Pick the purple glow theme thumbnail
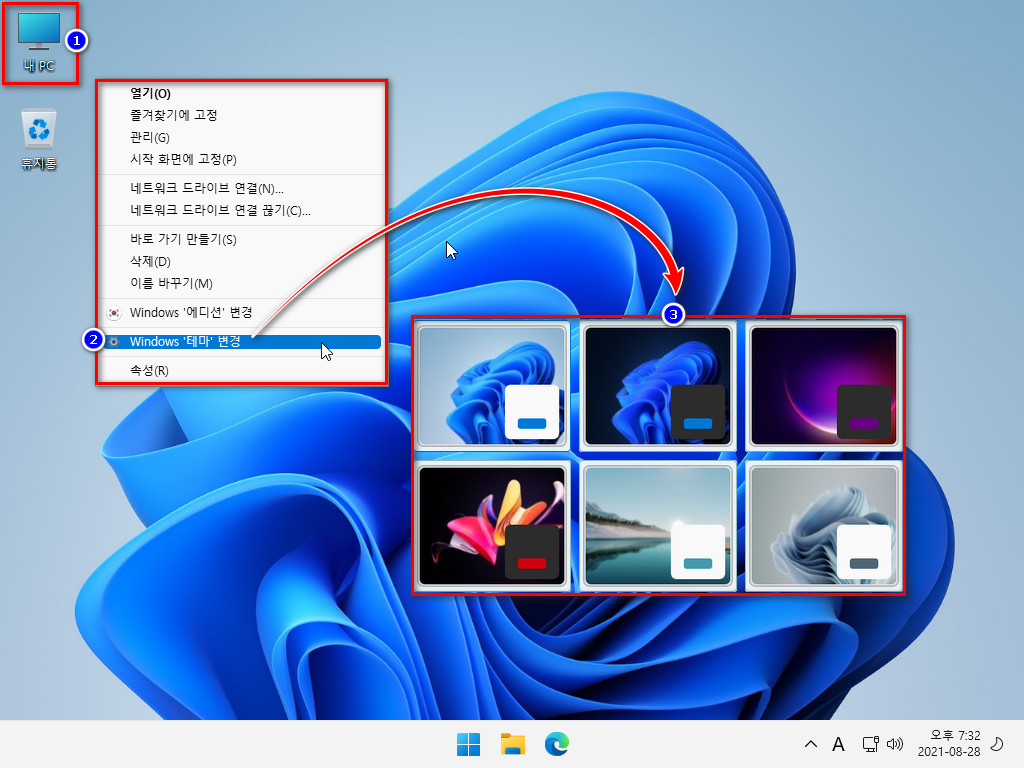Viewport: 1024px width, 768px height. [824, 385]
